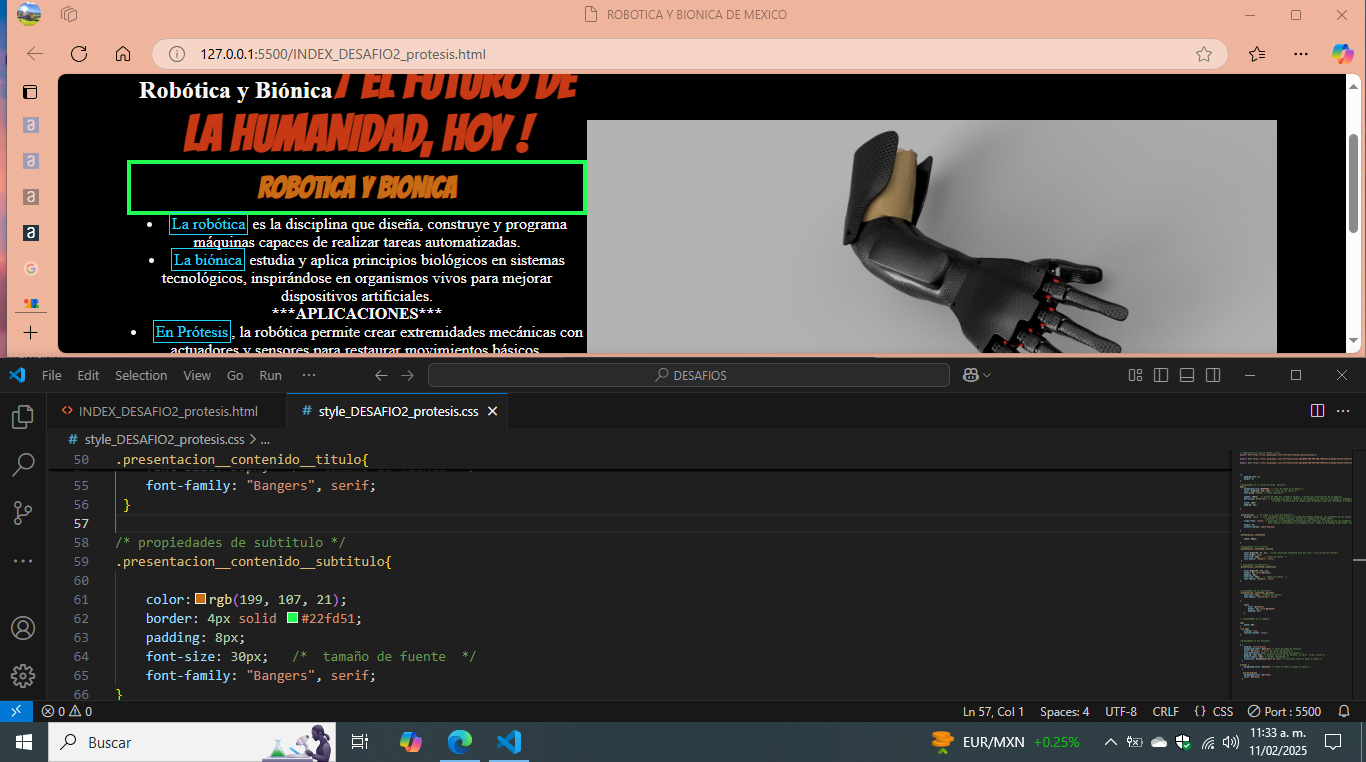Expand the breadcrumb ellipsis after the CSS filename
The image size is (1366, 762).
point(265,439)
